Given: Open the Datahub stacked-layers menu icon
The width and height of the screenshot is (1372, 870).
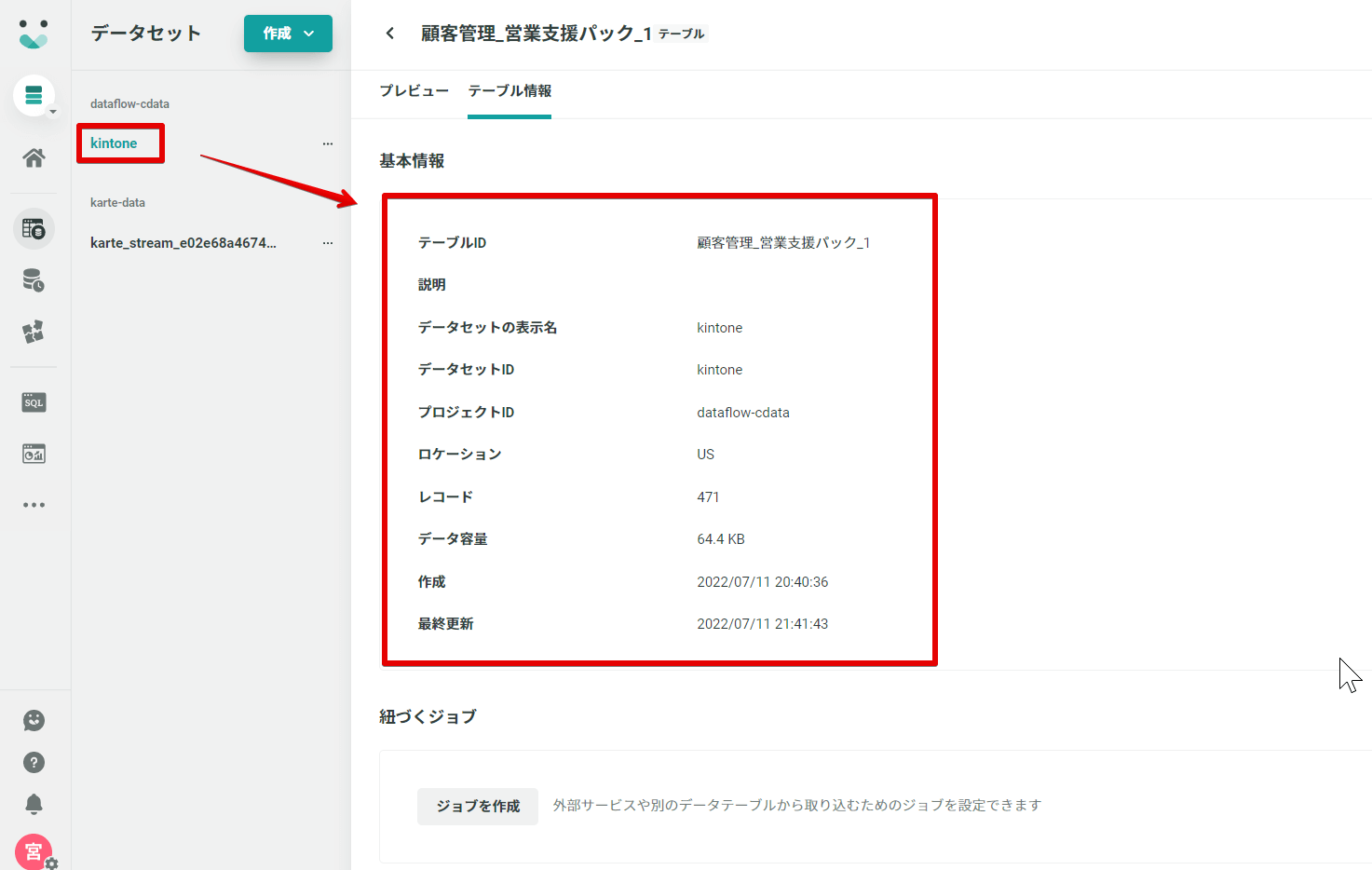Looking at the screenshot, I should [x=34, y=95].
